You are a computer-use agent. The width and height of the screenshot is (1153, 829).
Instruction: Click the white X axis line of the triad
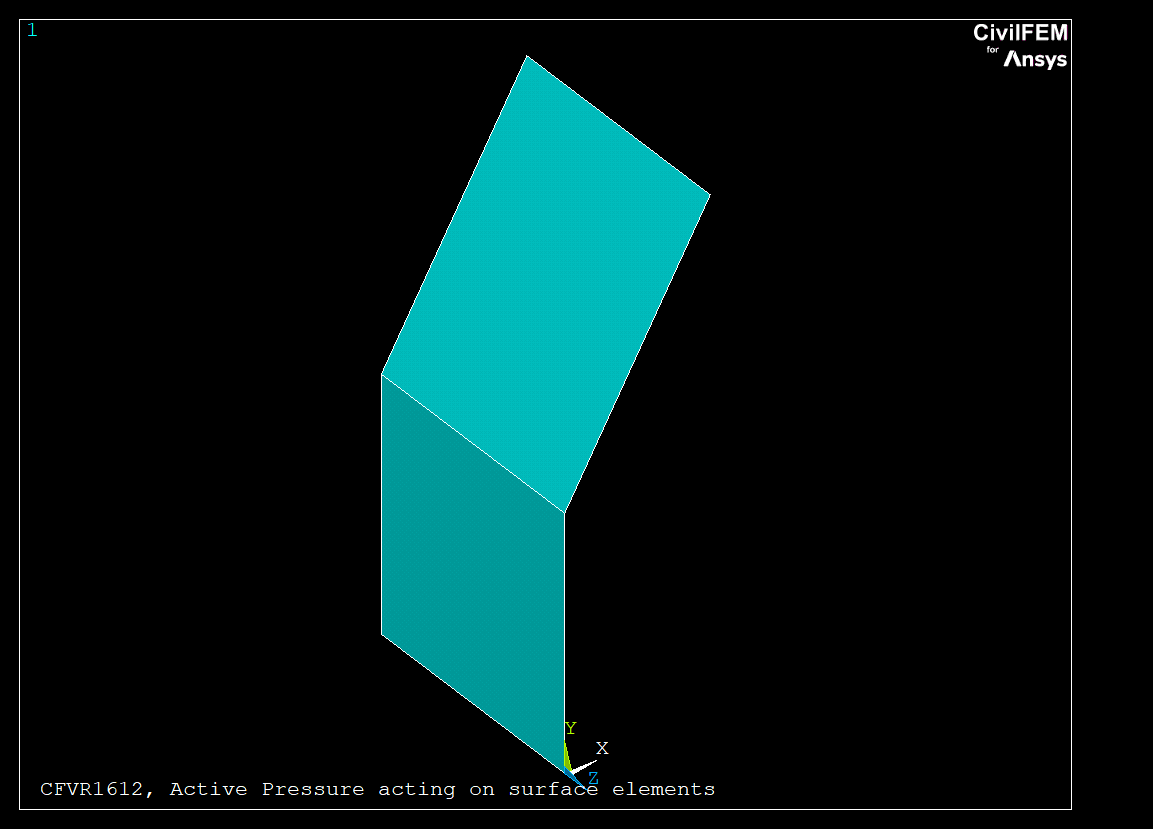(584, 765)
